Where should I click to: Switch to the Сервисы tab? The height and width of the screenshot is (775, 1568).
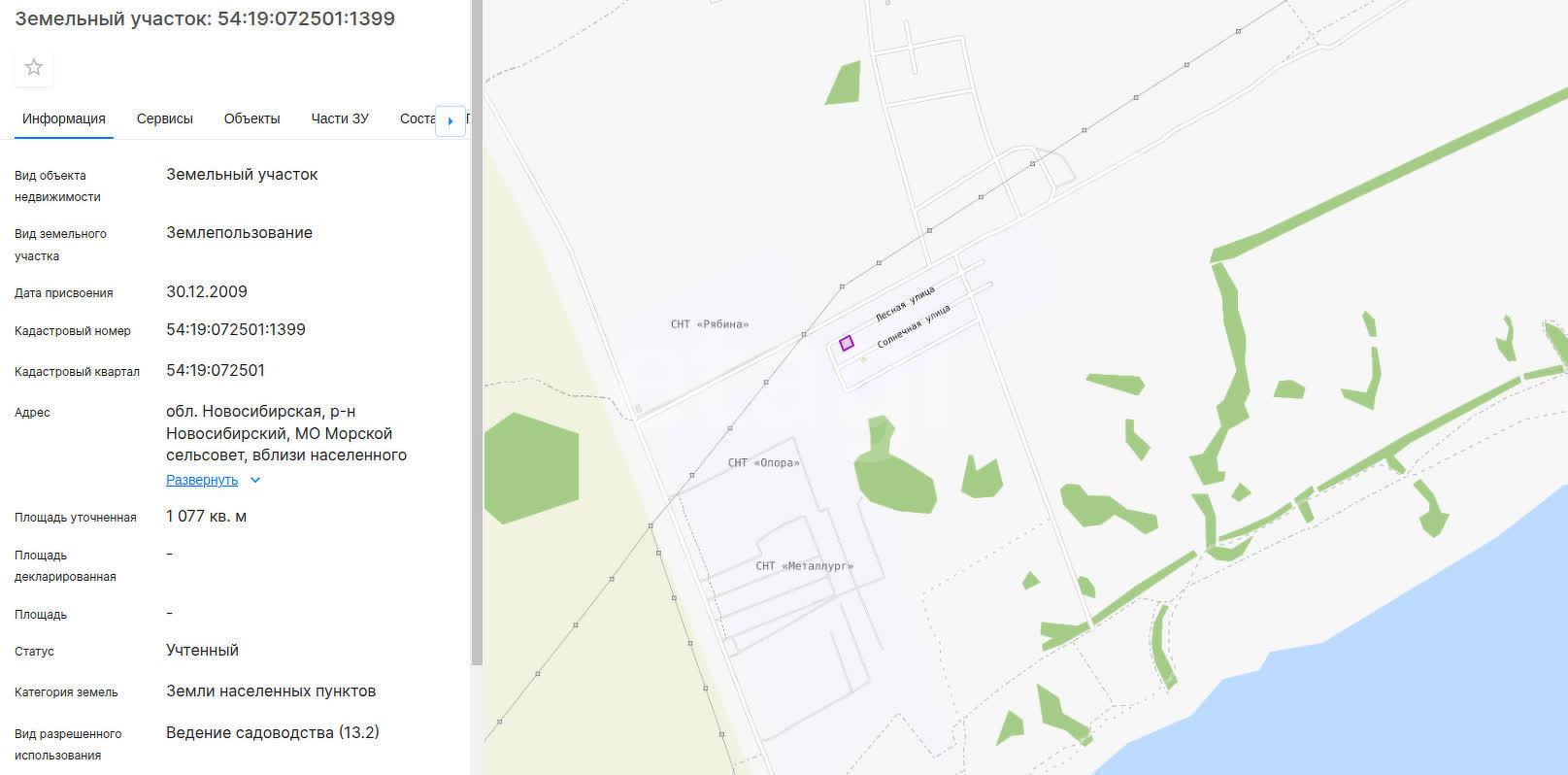coord(165,118)
